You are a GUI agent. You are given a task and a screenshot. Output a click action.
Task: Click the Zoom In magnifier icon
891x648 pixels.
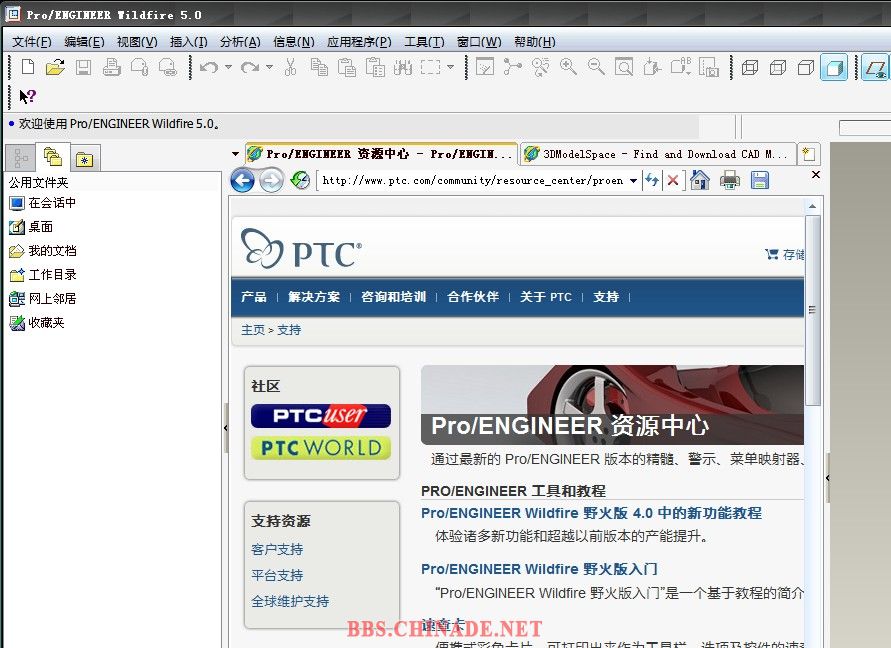click(568, 67)
